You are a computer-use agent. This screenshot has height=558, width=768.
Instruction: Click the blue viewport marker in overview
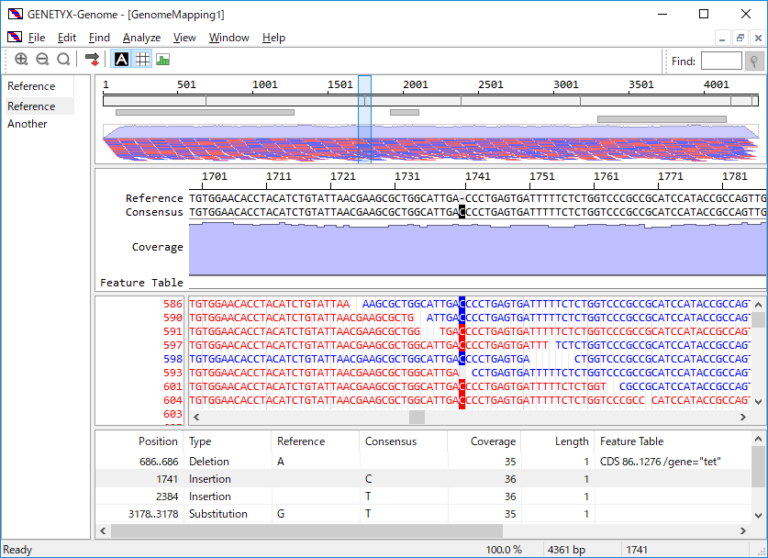coord(365,119)
